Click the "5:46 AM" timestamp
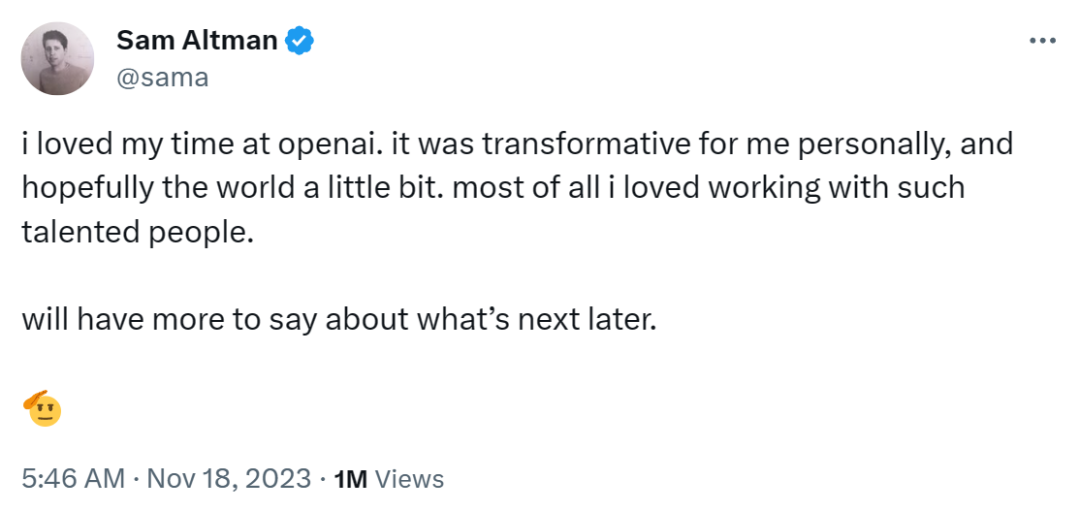1080x512 pixels. click(x=72, y=479)
